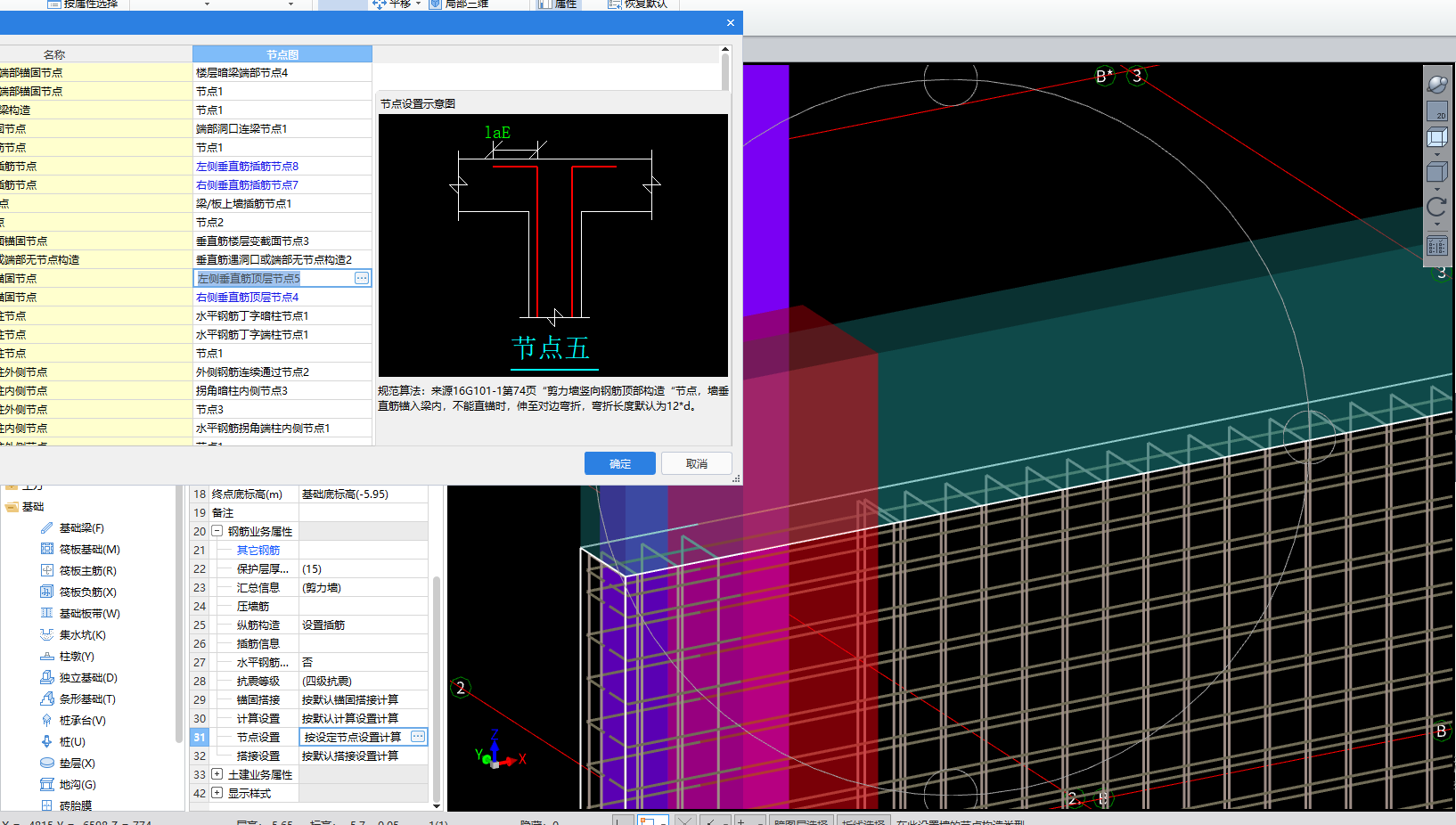The height and width of the screenshot is (825, 1456).
Task: Click 按默认锚固搭接计算 value
Action: pyautogui.click(x=364, y=700)
